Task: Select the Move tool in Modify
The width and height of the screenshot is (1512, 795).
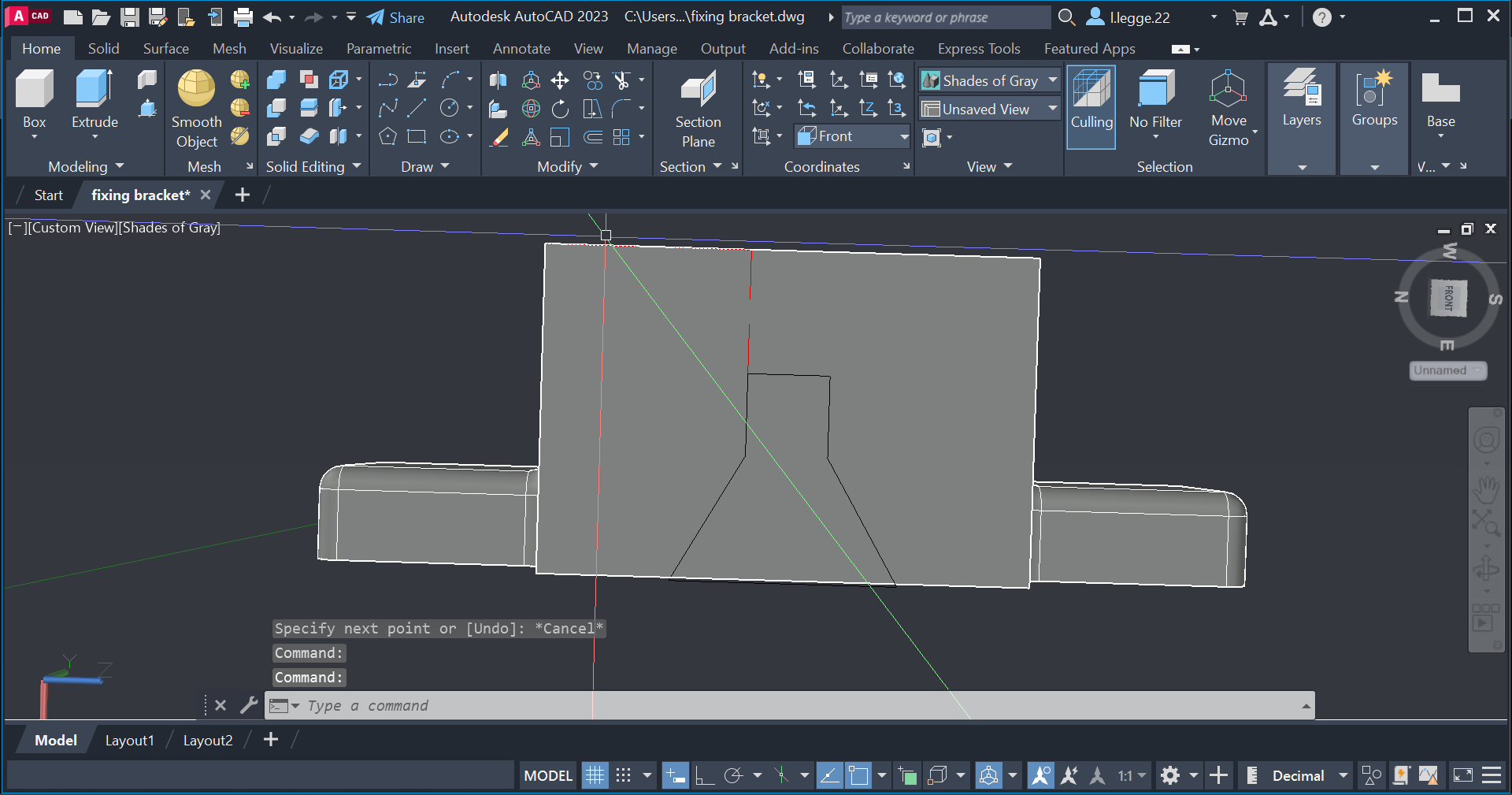Action: [560, 80]
